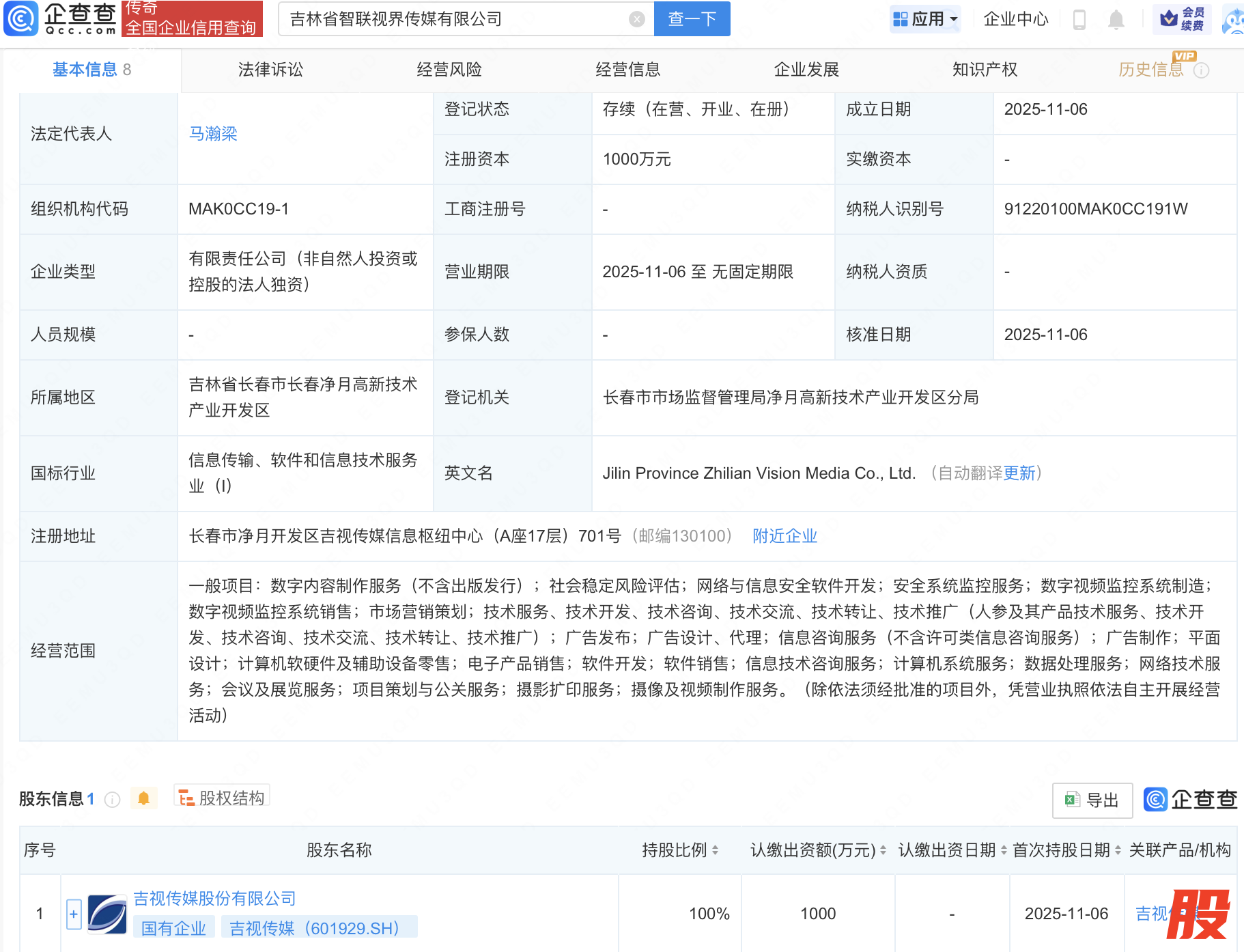Clear the search box with X icon
This screenshot has height=952, width=1244.
(636, 19)
